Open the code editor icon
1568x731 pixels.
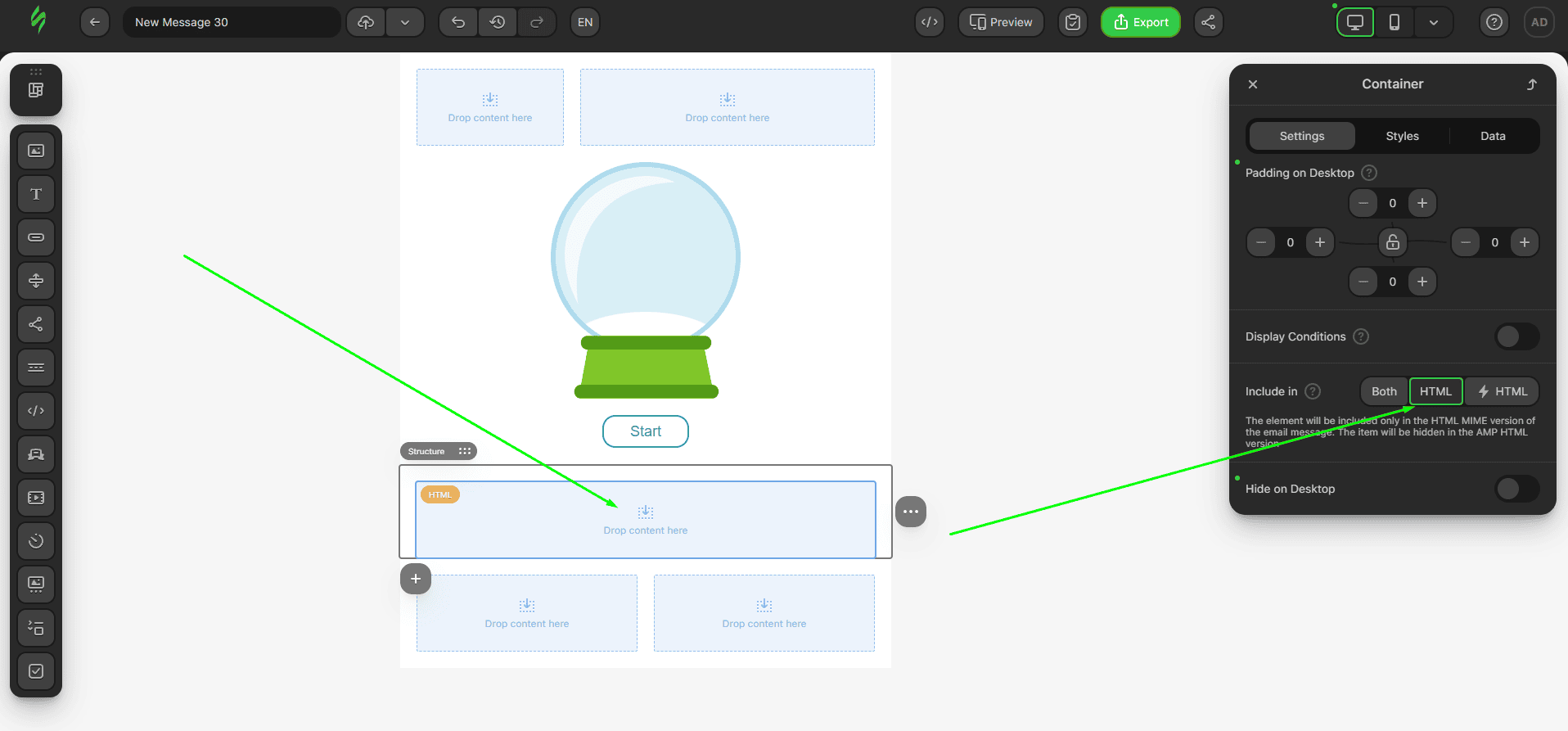pos(930,22)
